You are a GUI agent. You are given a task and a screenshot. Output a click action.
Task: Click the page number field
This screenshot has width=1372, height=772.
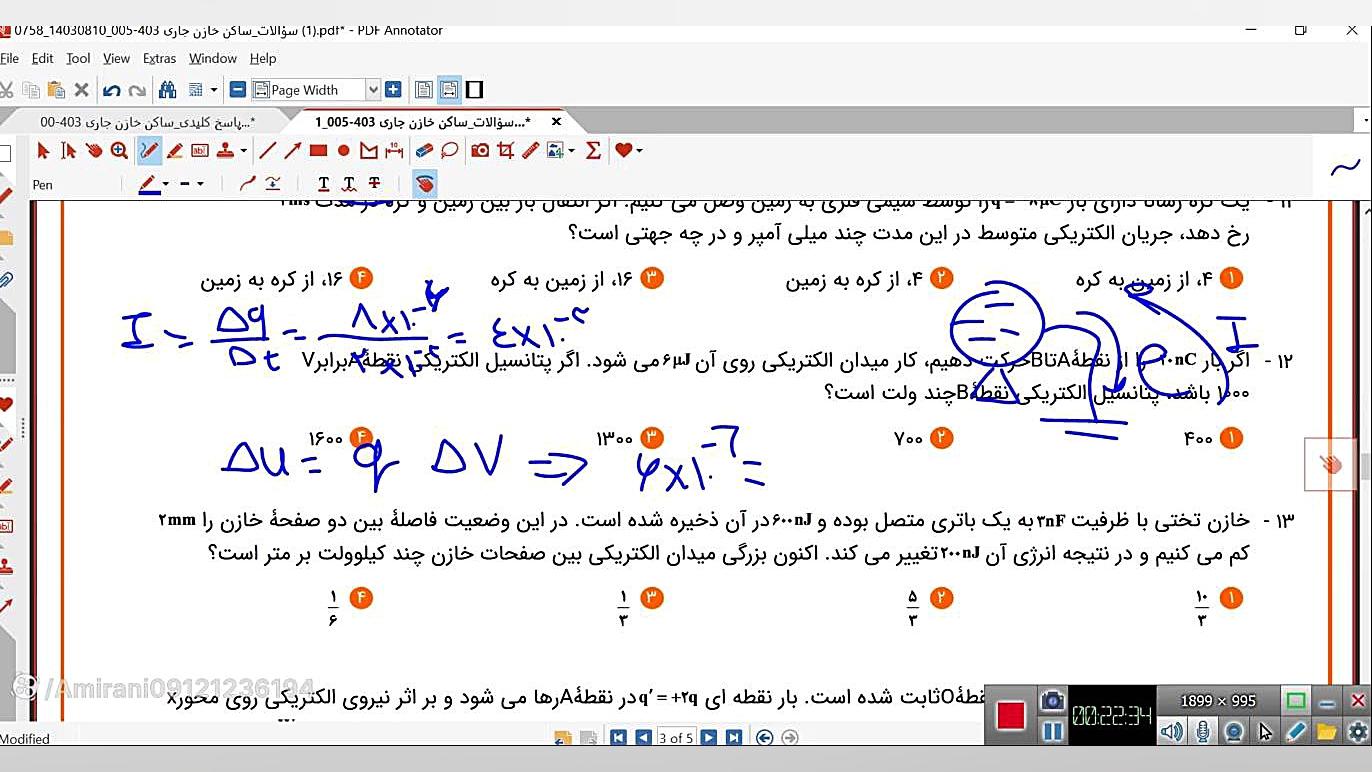tap(676, 738)
